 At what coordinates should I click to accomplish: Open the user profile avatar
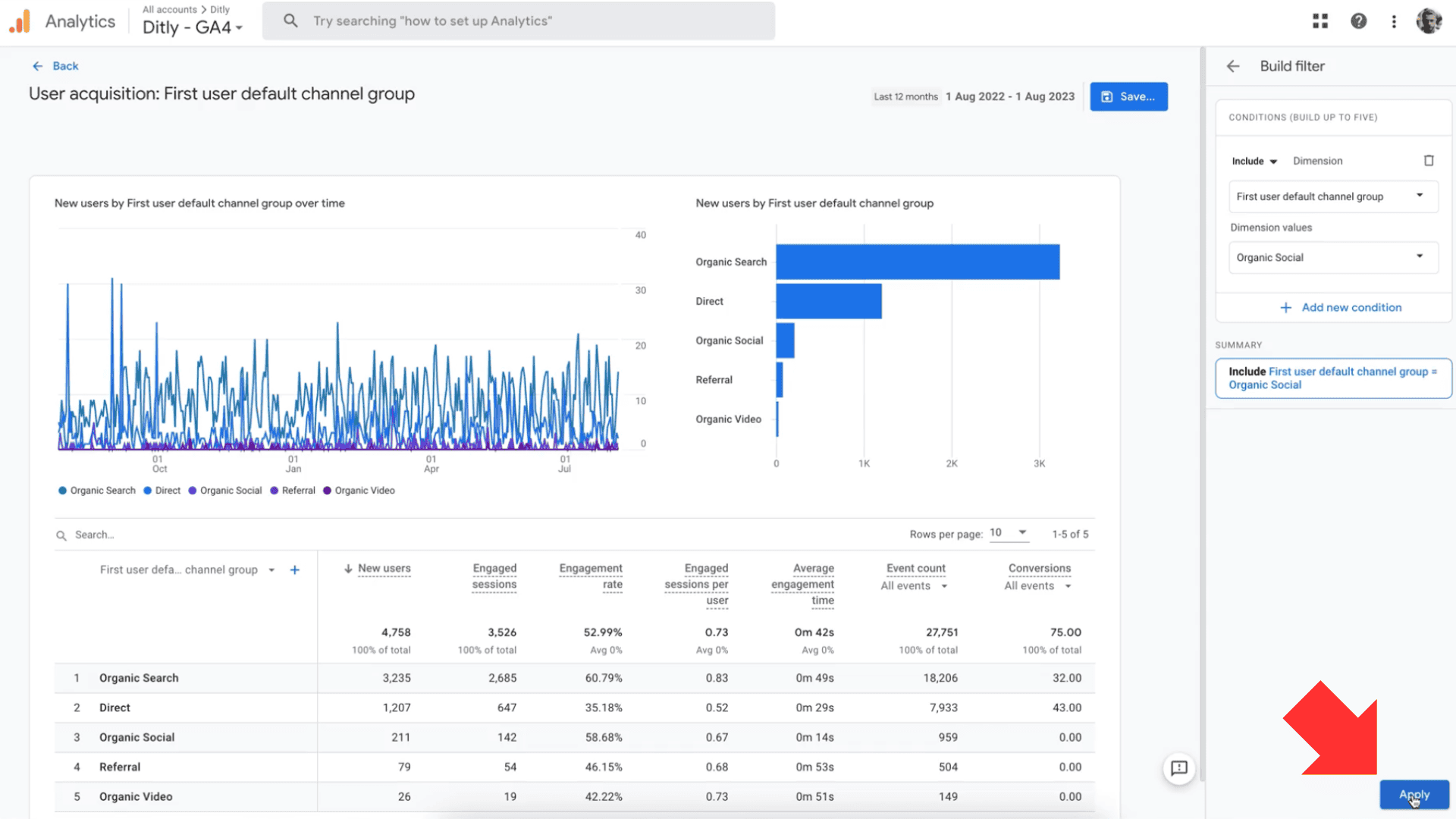(x=1429, y=21)
